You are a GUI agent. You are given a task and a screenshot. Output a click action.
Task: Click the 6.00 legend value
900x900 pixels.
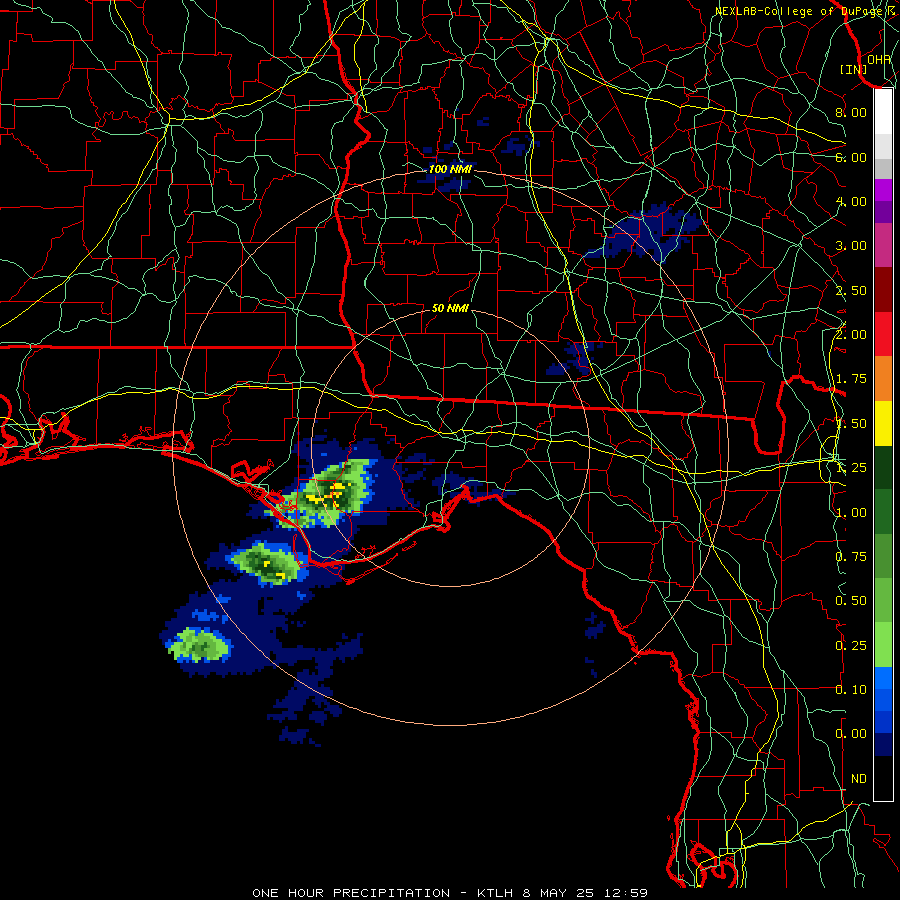point(851,157)
